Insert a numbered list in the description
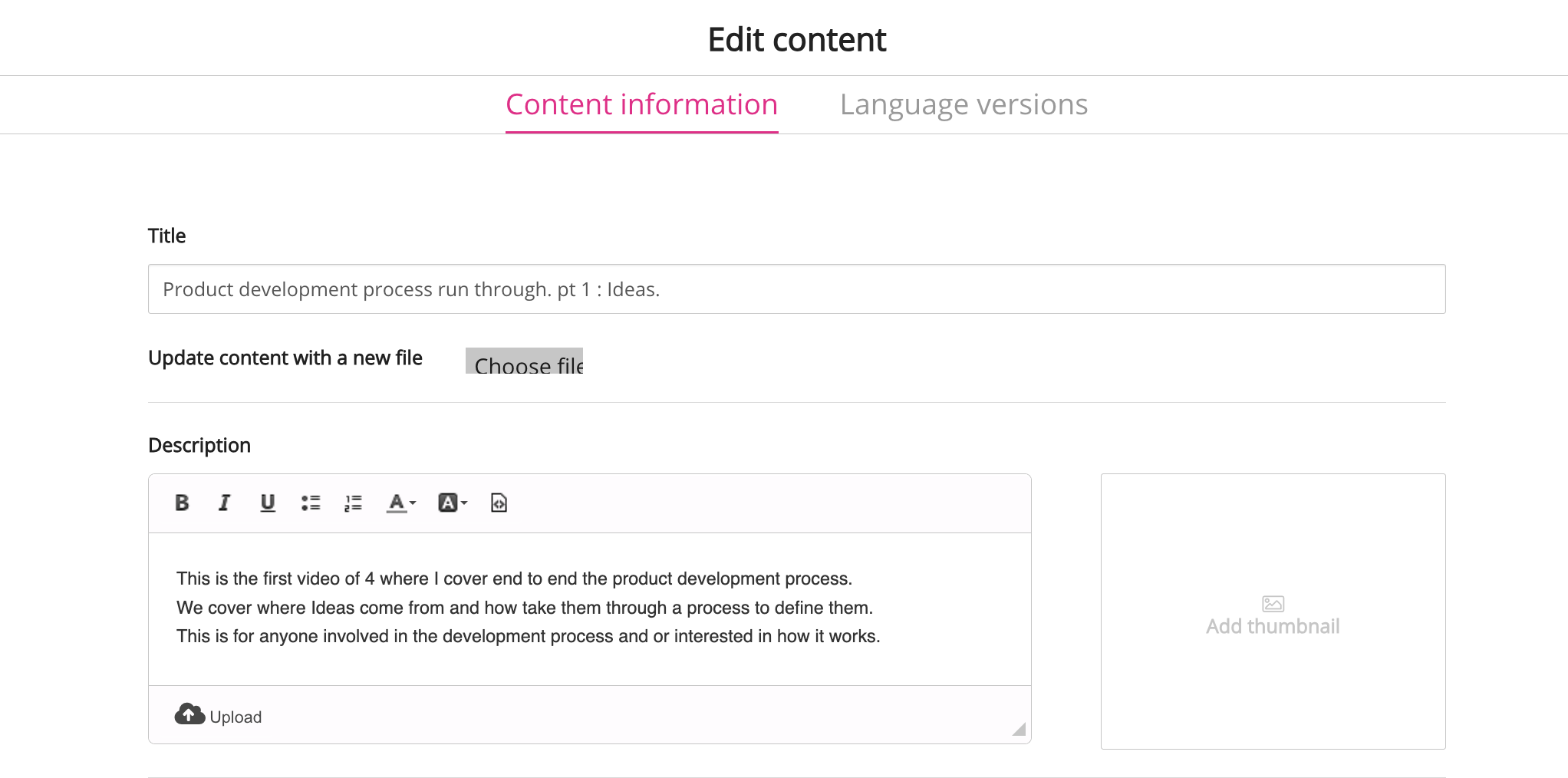Screen dimensions: 1568x778 tap(353, 503)
